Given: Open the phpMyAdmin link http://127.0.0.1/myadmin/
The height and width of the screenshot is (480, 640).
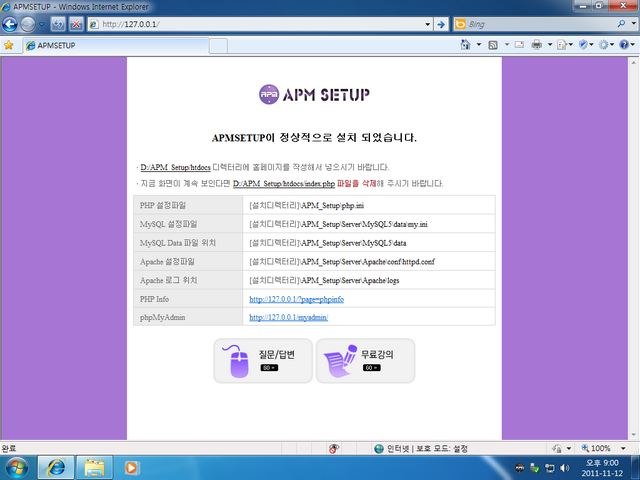Looking at the screenshot, I should pos(289,317).
